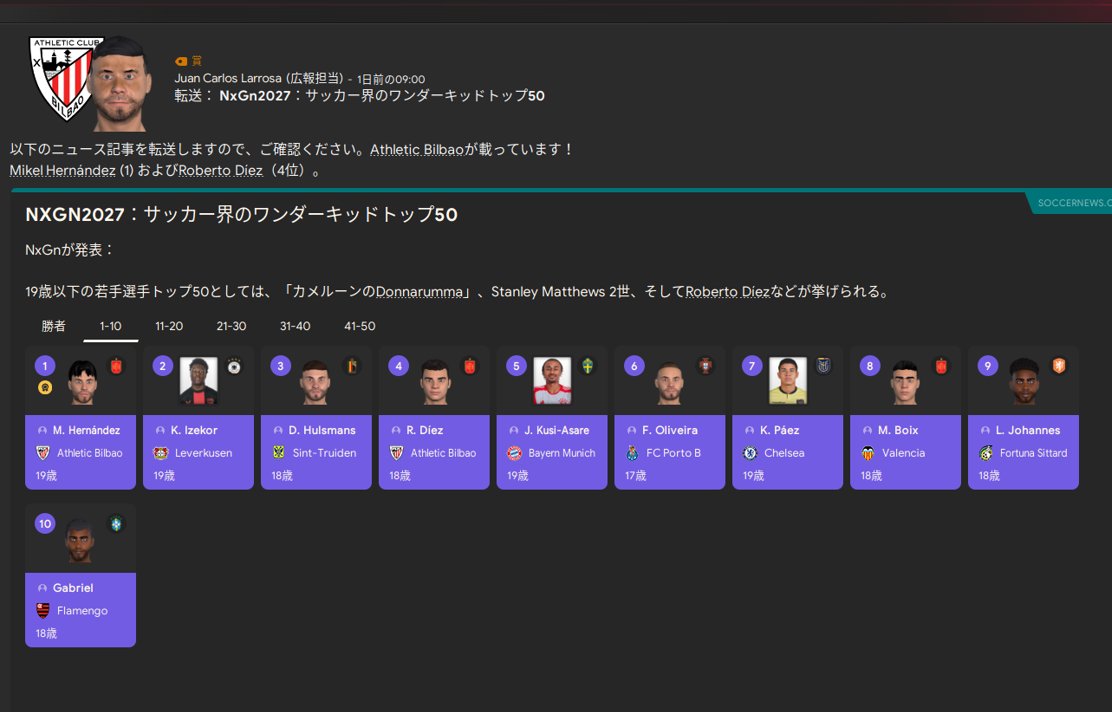Click rank 6 number badge
The image size is (1112, 712).
634,366
